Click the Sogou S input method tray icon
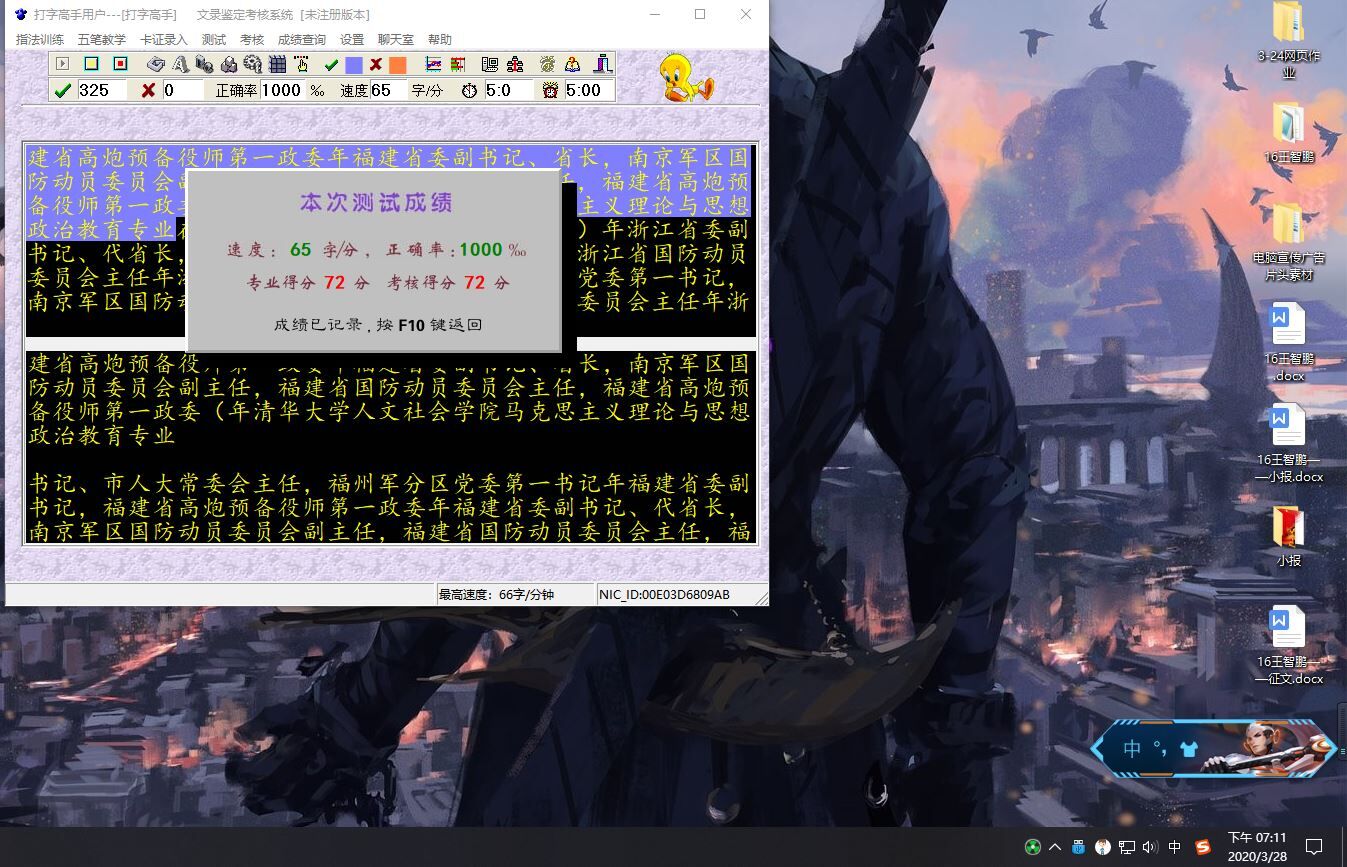Image resolution: width=1347 pixels, height=867 pixels. coord(1203,847)
